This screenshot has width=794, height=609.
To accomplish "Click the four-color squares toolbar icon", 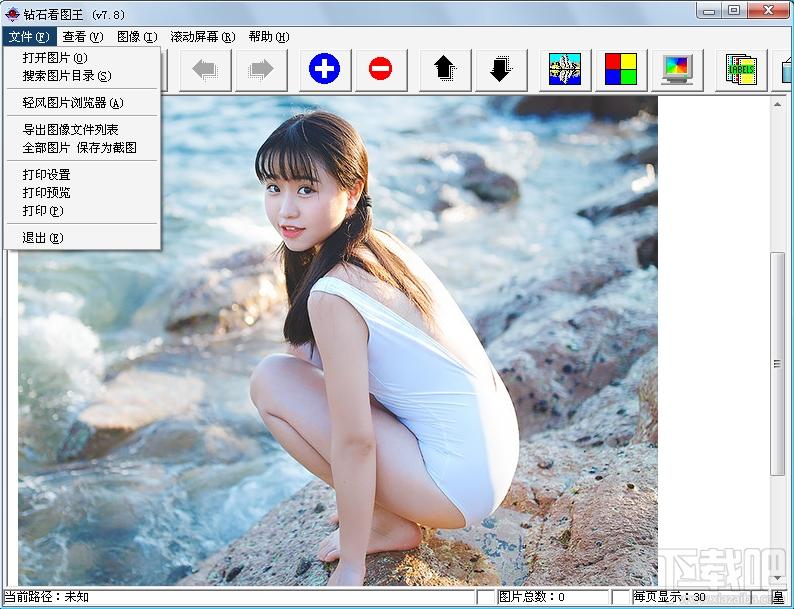I will click(x=621, y=70).
